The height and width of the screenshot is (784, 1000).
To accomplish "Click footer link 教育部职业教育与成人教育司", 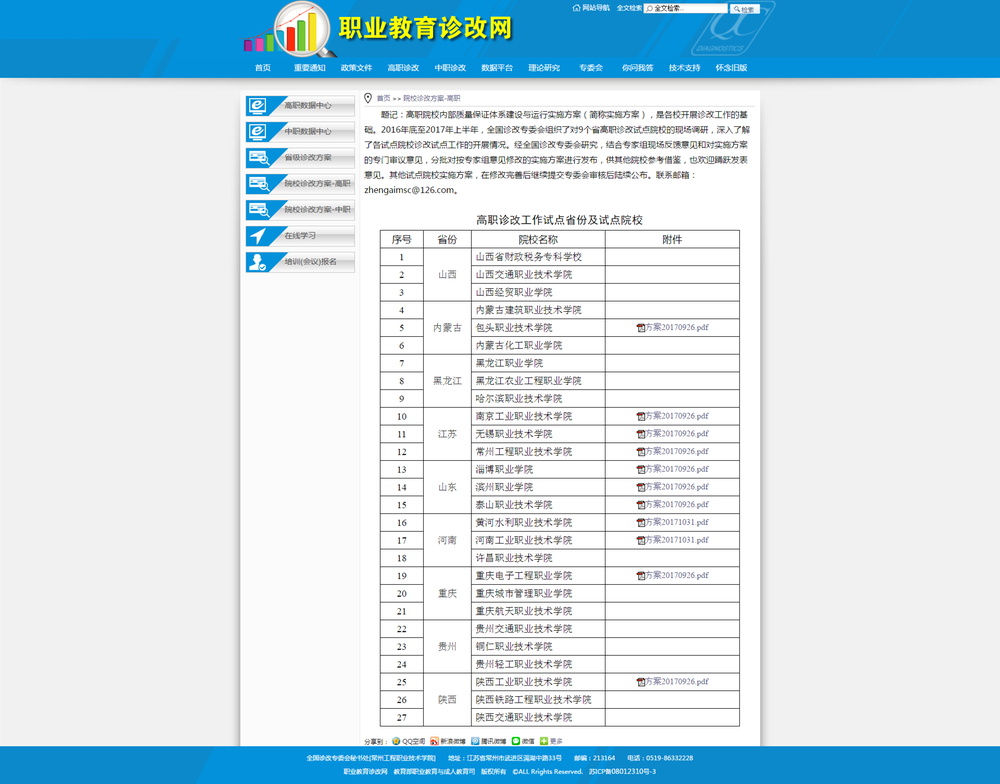I will point(434,772).
